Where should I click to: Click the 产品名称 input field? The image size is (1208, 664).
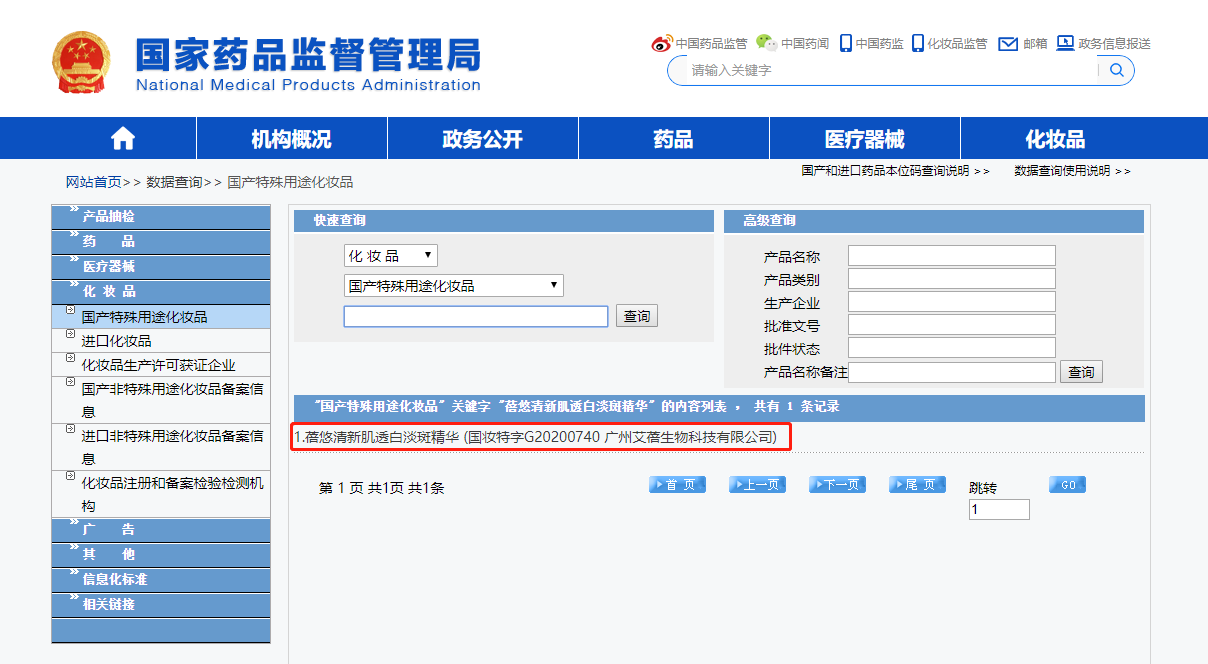pyautogui.click(x=951, y=256)
